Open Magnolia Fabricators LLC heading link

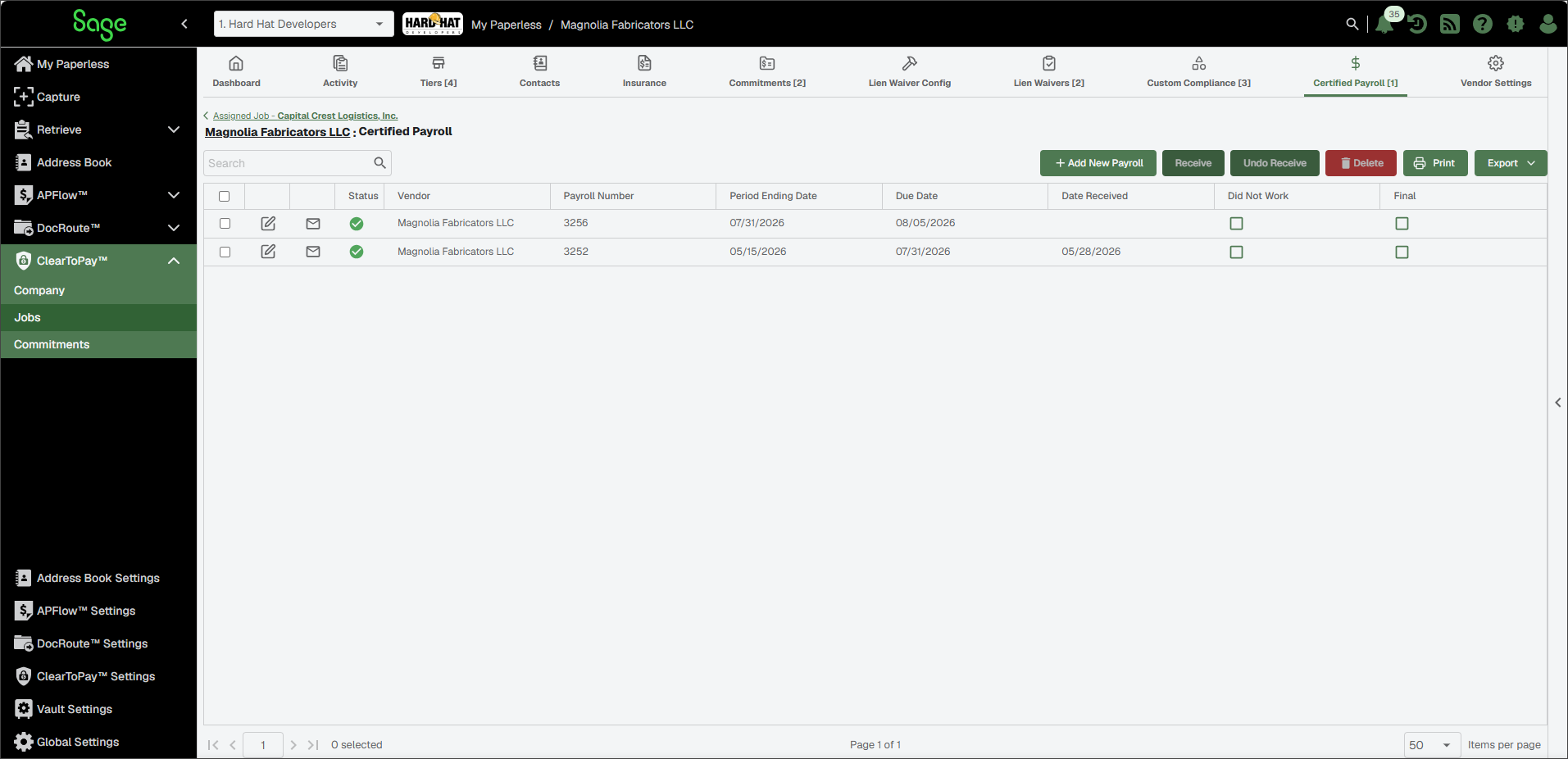(x=277, y=132)
